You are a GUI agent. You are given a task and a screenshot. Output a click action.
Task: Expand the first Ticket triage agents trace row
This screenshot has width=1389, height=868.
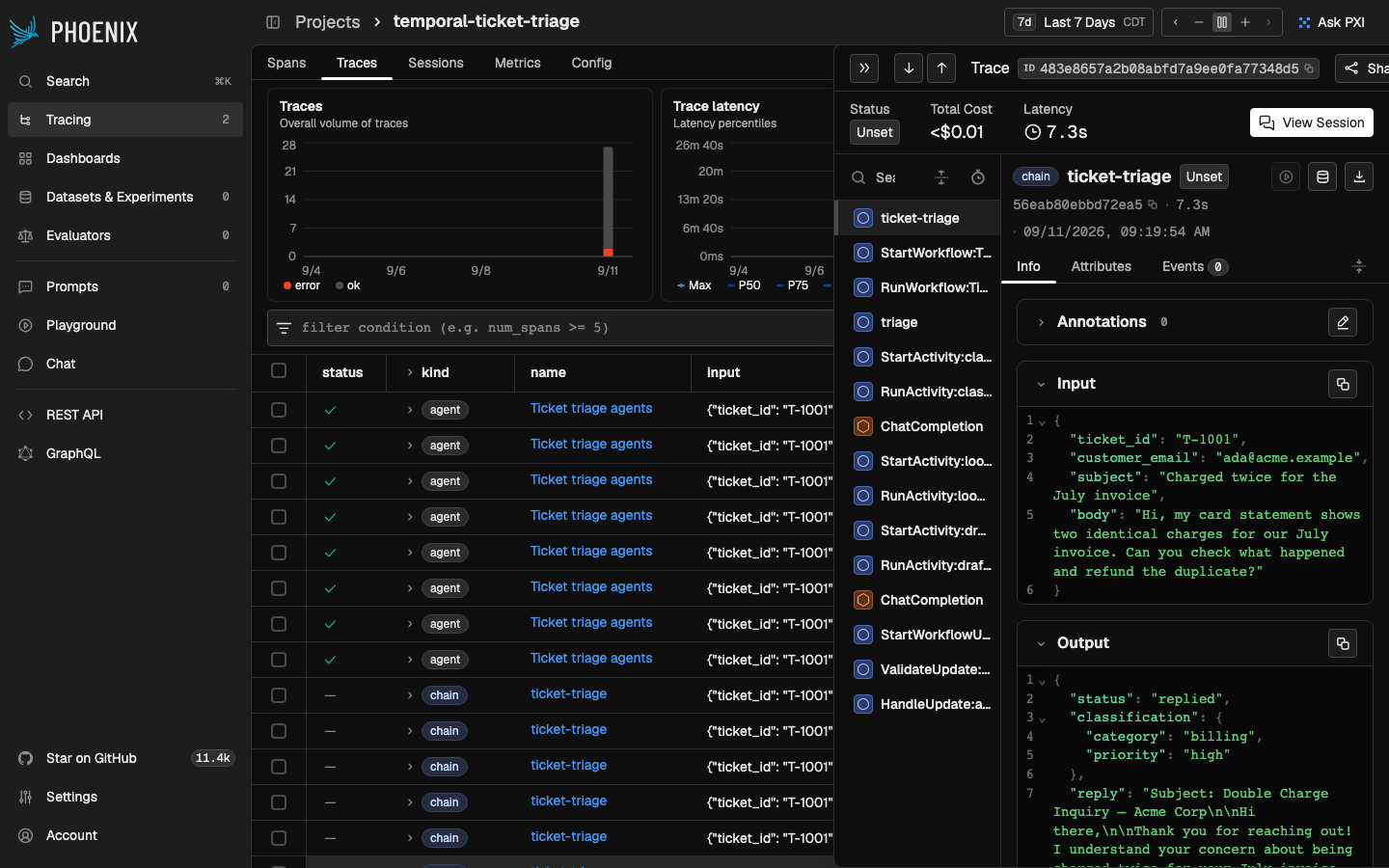pyautogui.click(x=410, y=410)
